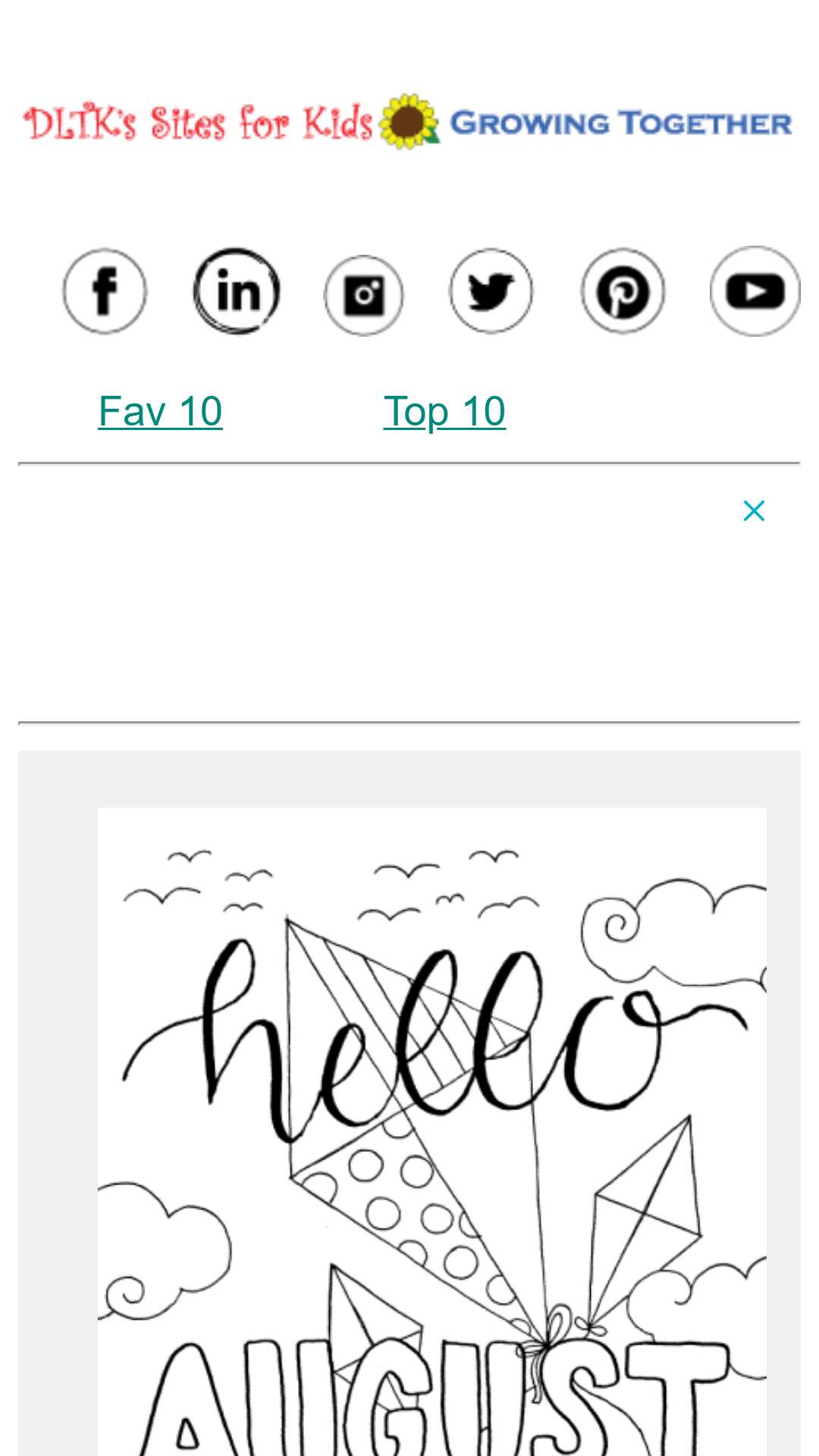The width and height of the screenshot is (819, 1456).
Task: Click the DLTK's Sites for Kids logo
Action: click(x=199, y=123)
